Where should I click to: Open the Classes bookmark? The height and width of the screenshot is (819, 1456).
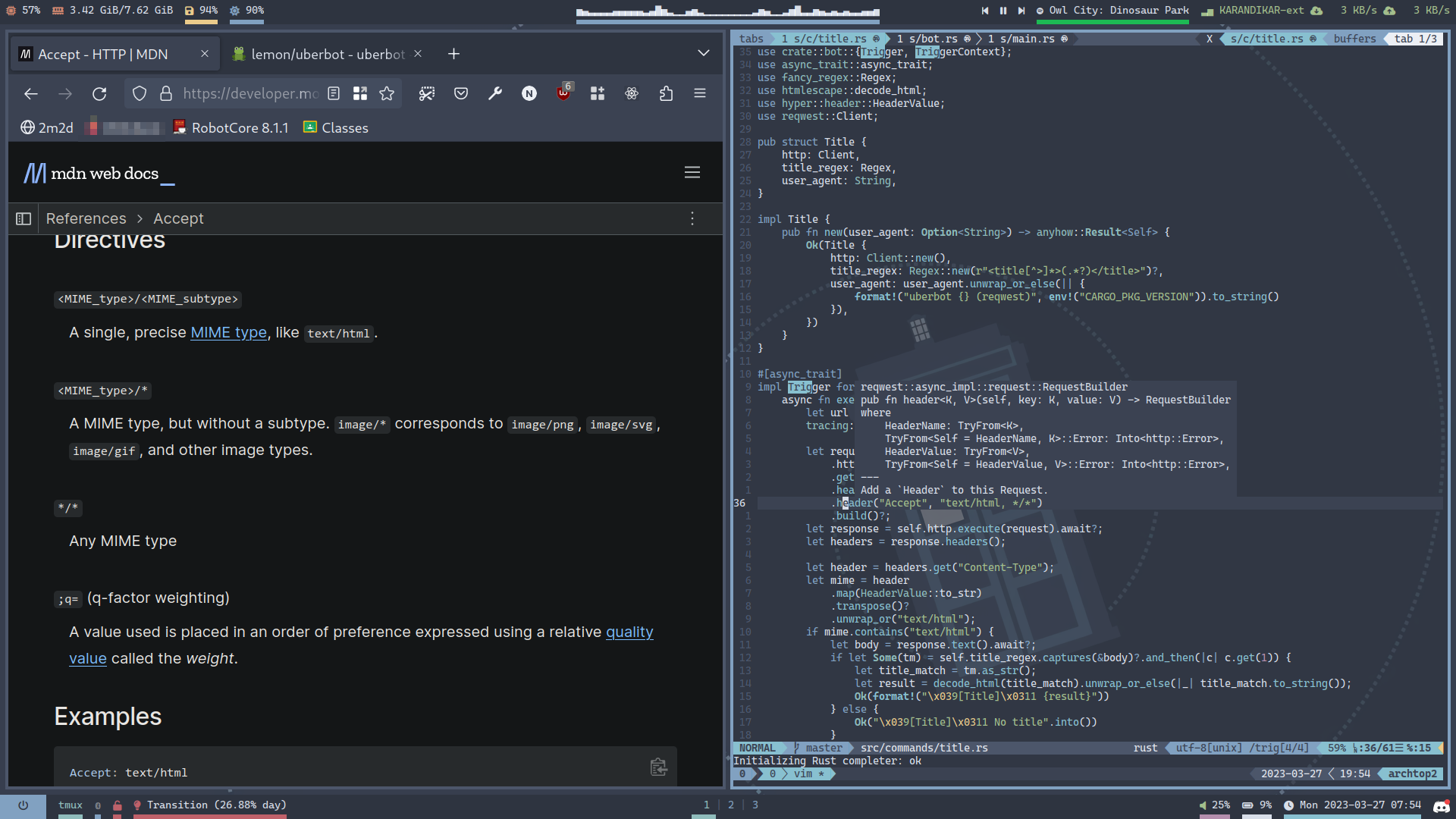336,127
